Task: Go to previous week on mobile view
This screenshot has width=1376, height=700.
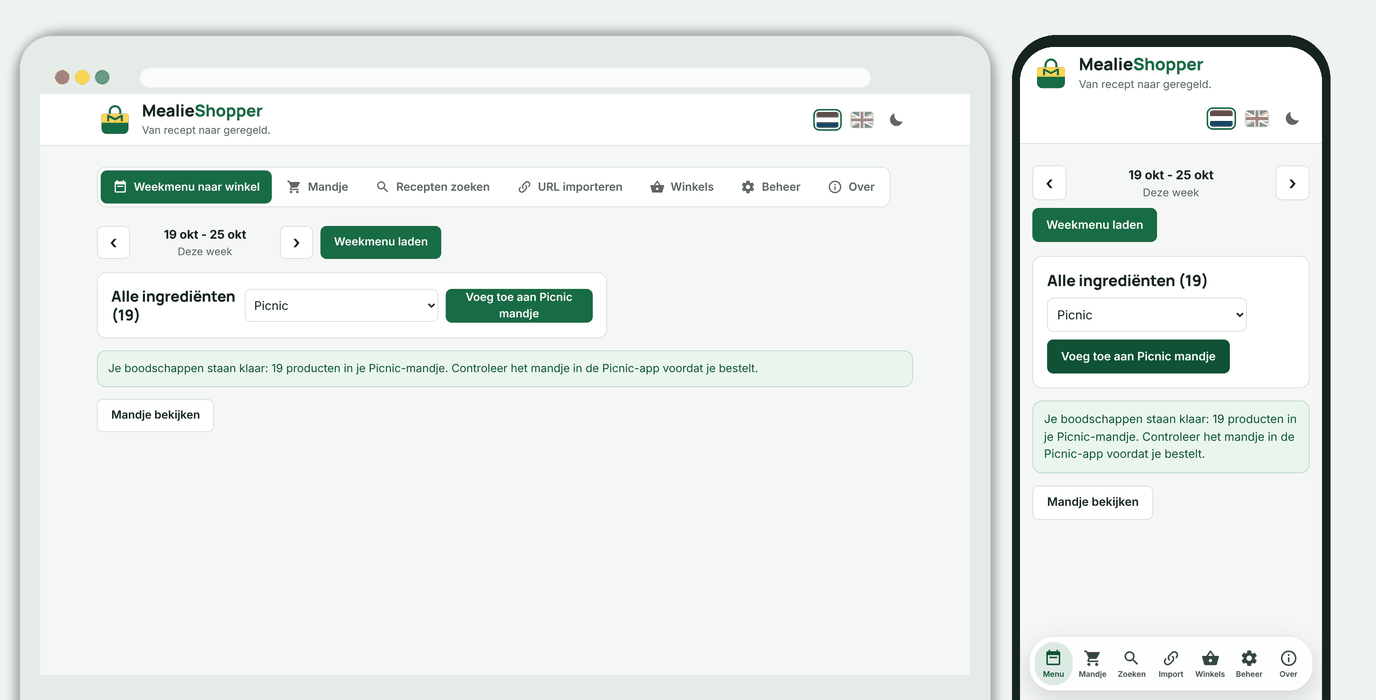Action: click(x=1049, y=183)
